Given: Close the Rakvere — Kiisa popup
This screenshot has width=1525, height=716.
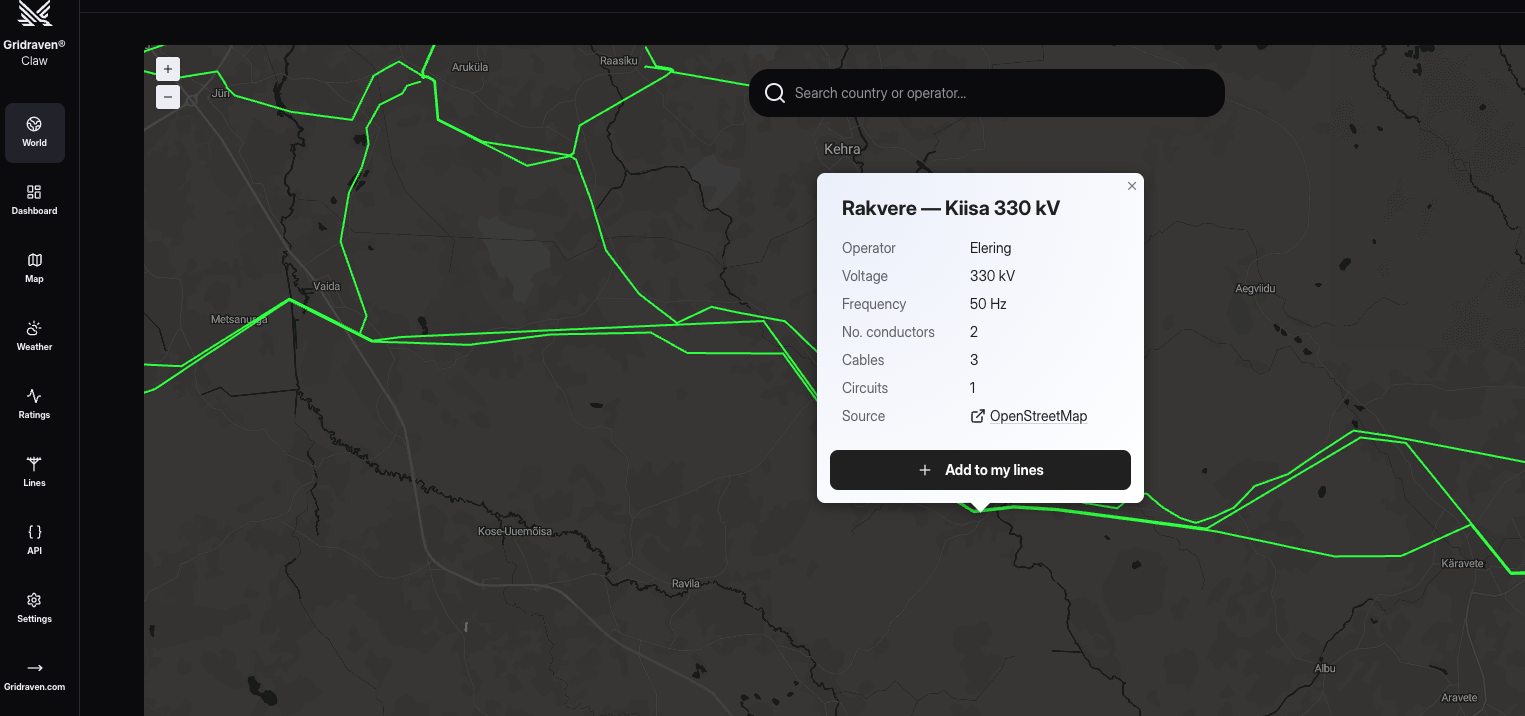Looking at the screenshot, I should tap(1132, 186).
